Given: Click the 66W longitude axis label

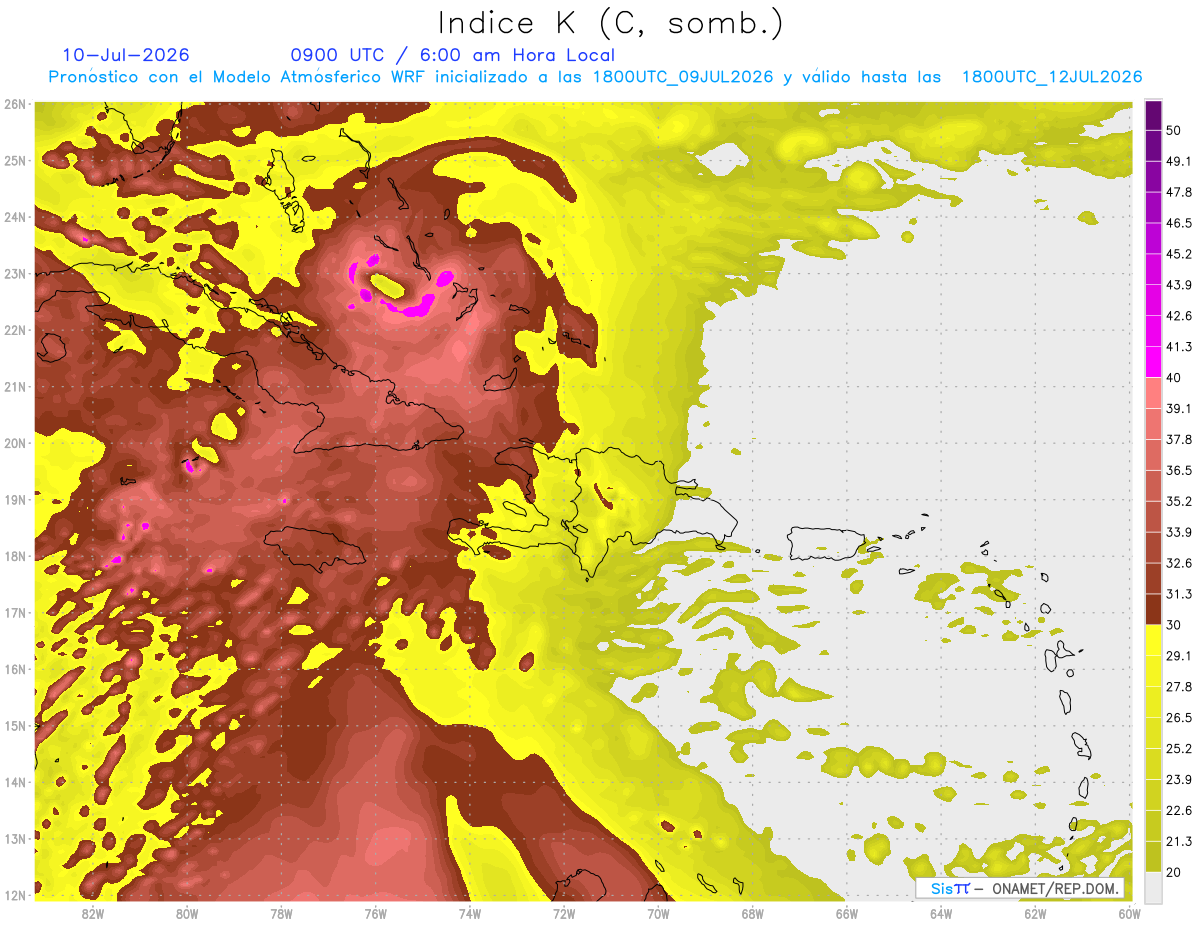Looking at the screenshot, I should tap(846, 913).
